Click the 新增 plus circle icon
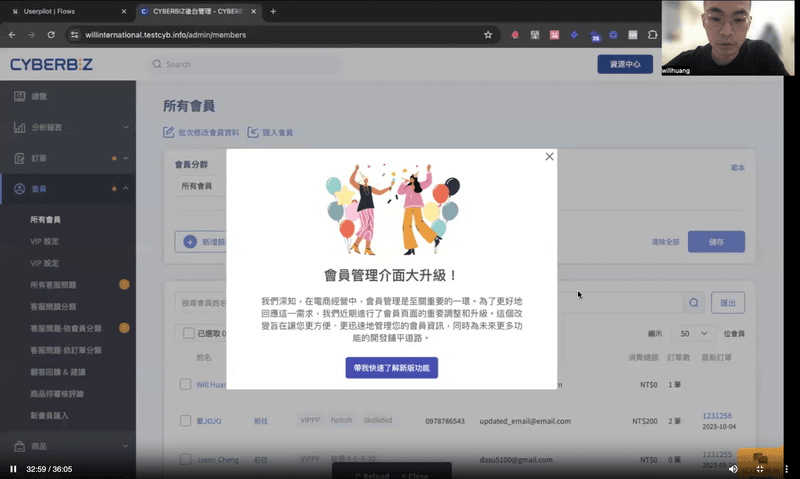The width and height of the screenshot is (800, 479). coord(190,241)
